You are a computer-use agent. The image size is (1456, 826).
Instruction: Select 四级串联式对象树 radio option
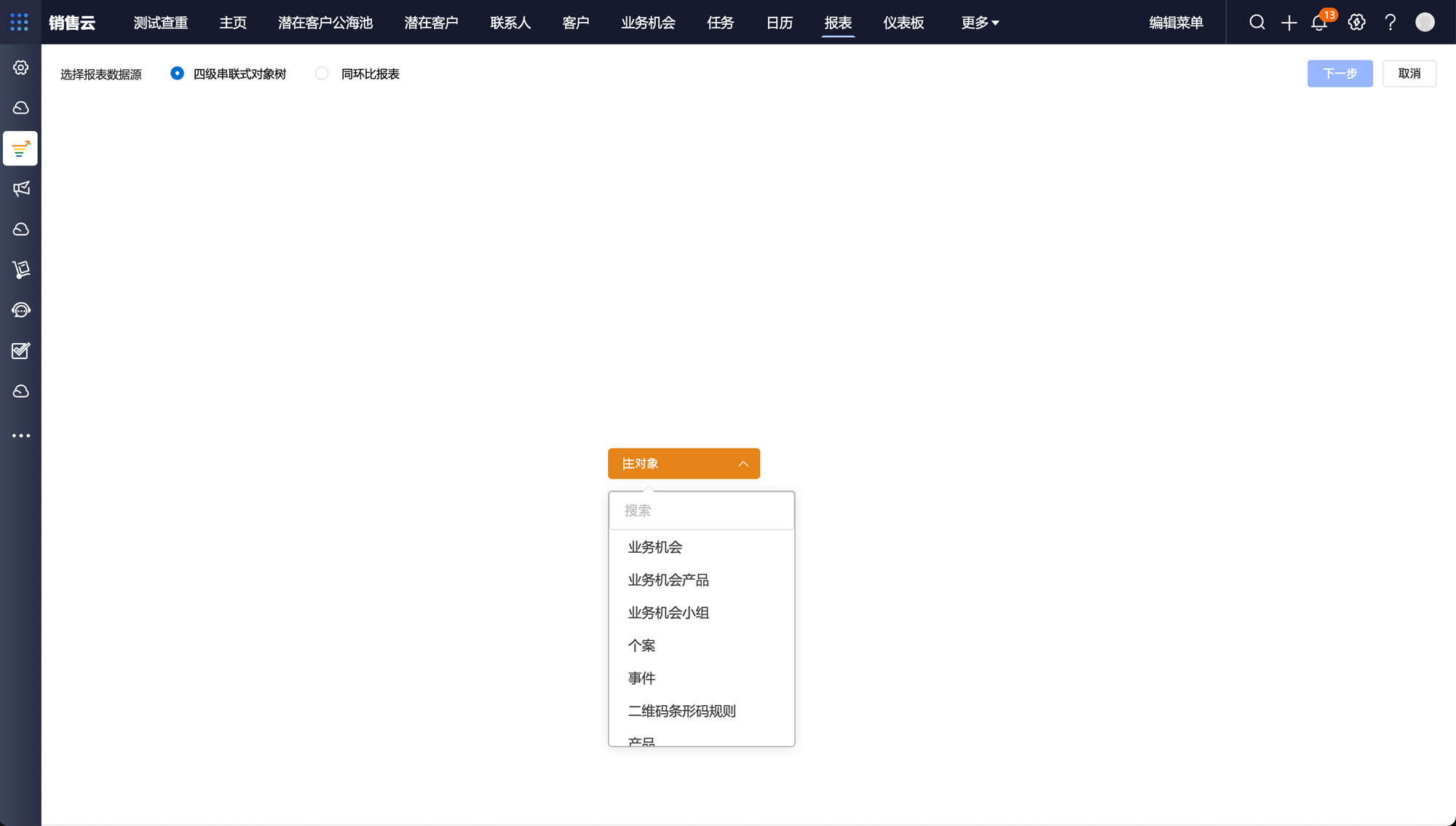[x=177, y=74]
